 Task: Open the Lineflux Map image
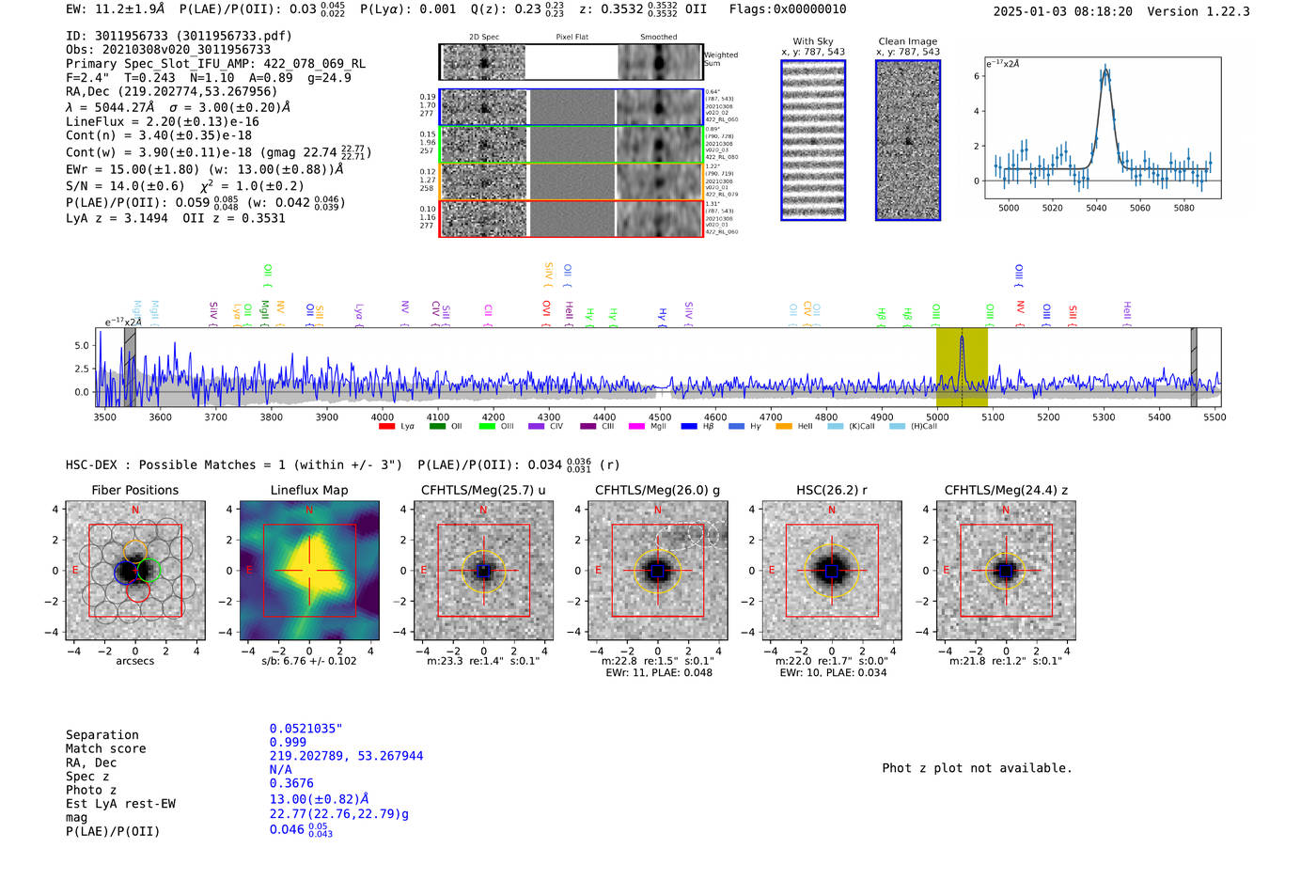(309, 571)
